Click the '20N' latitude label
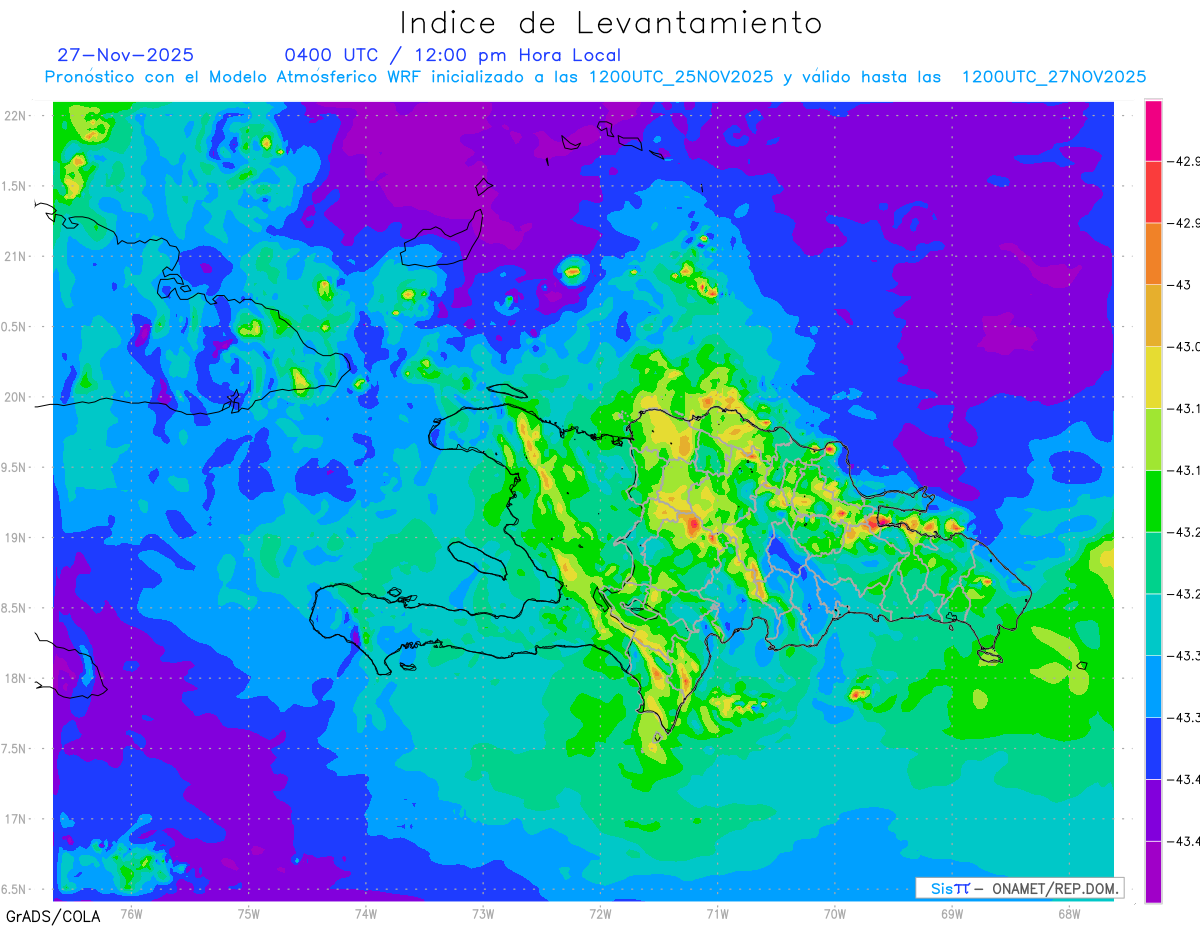 (17, 397)
